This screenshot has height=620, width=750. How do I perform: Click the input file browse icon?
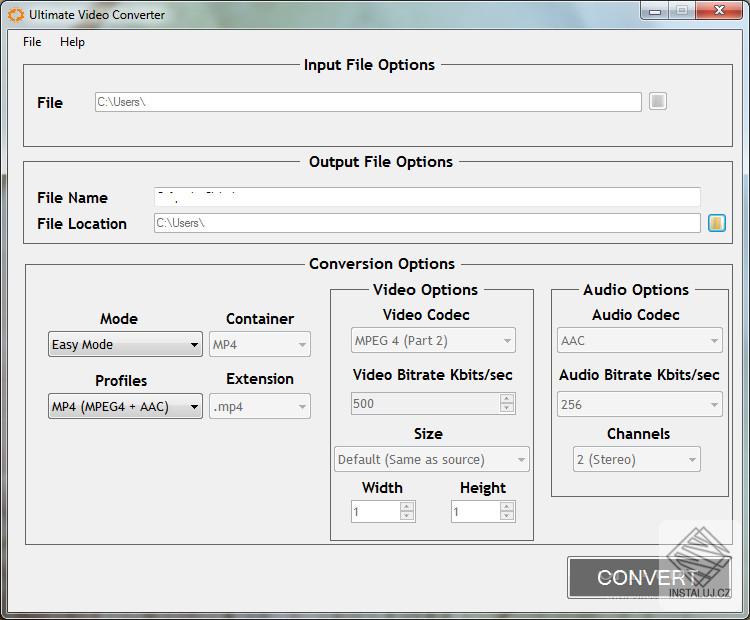point(658,101)
